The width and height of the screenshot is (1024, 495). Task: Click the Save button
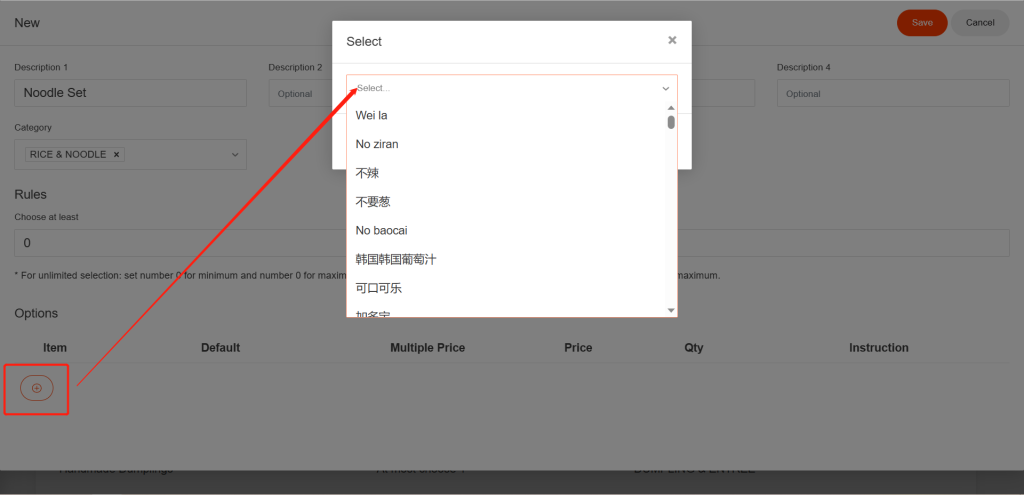[922, 23]
